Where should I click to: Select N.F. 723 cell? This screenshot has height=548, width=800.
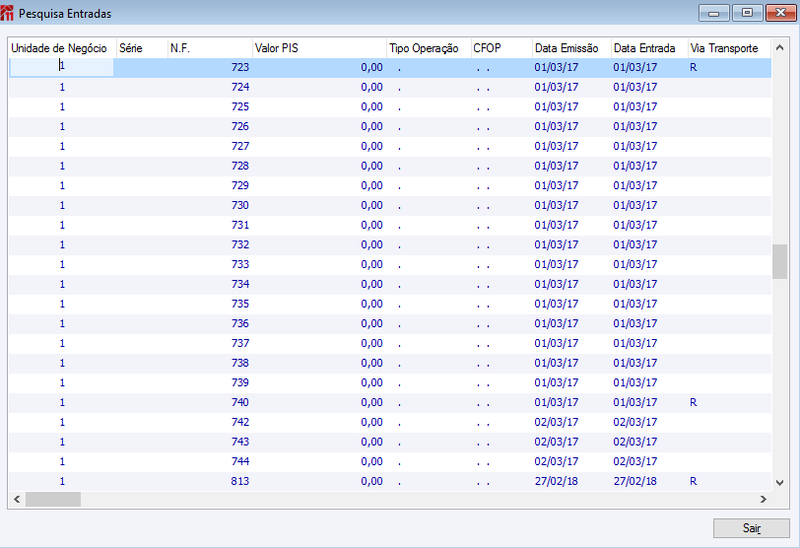pos(210,67)
